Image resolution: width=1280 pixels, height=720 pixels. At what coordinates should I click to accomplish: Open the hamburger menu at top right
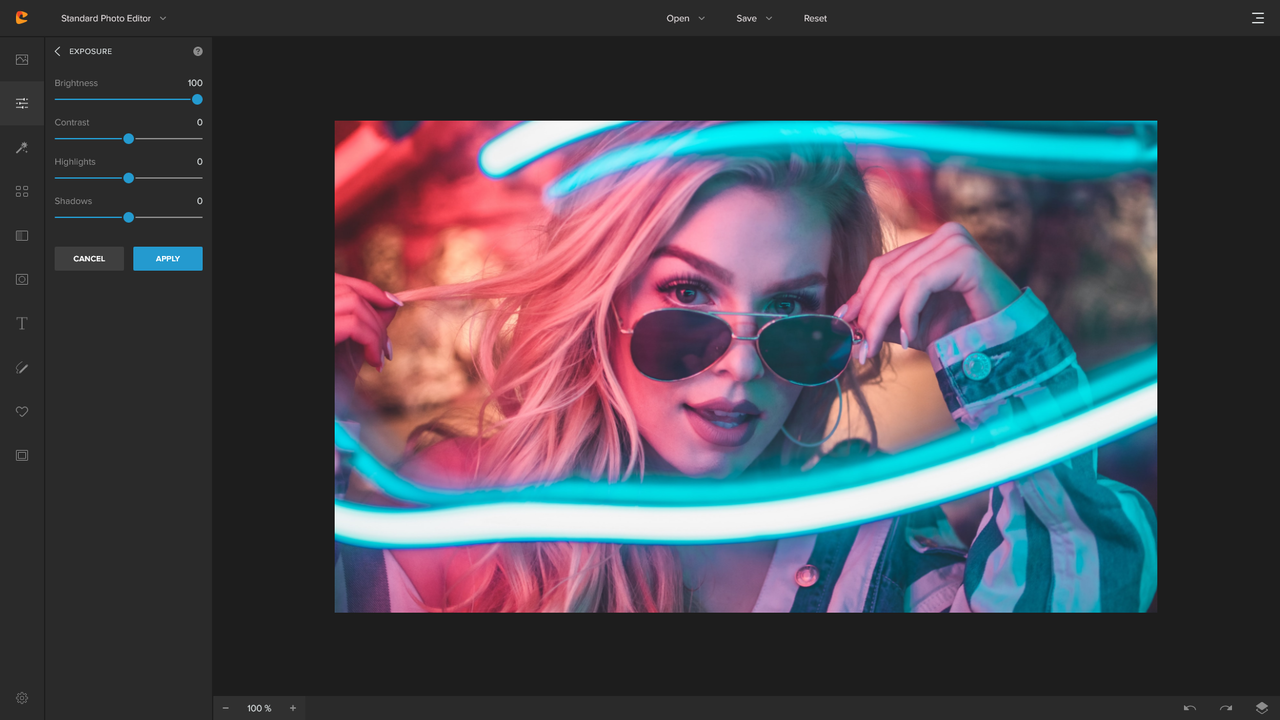[x=1258, y=18]
